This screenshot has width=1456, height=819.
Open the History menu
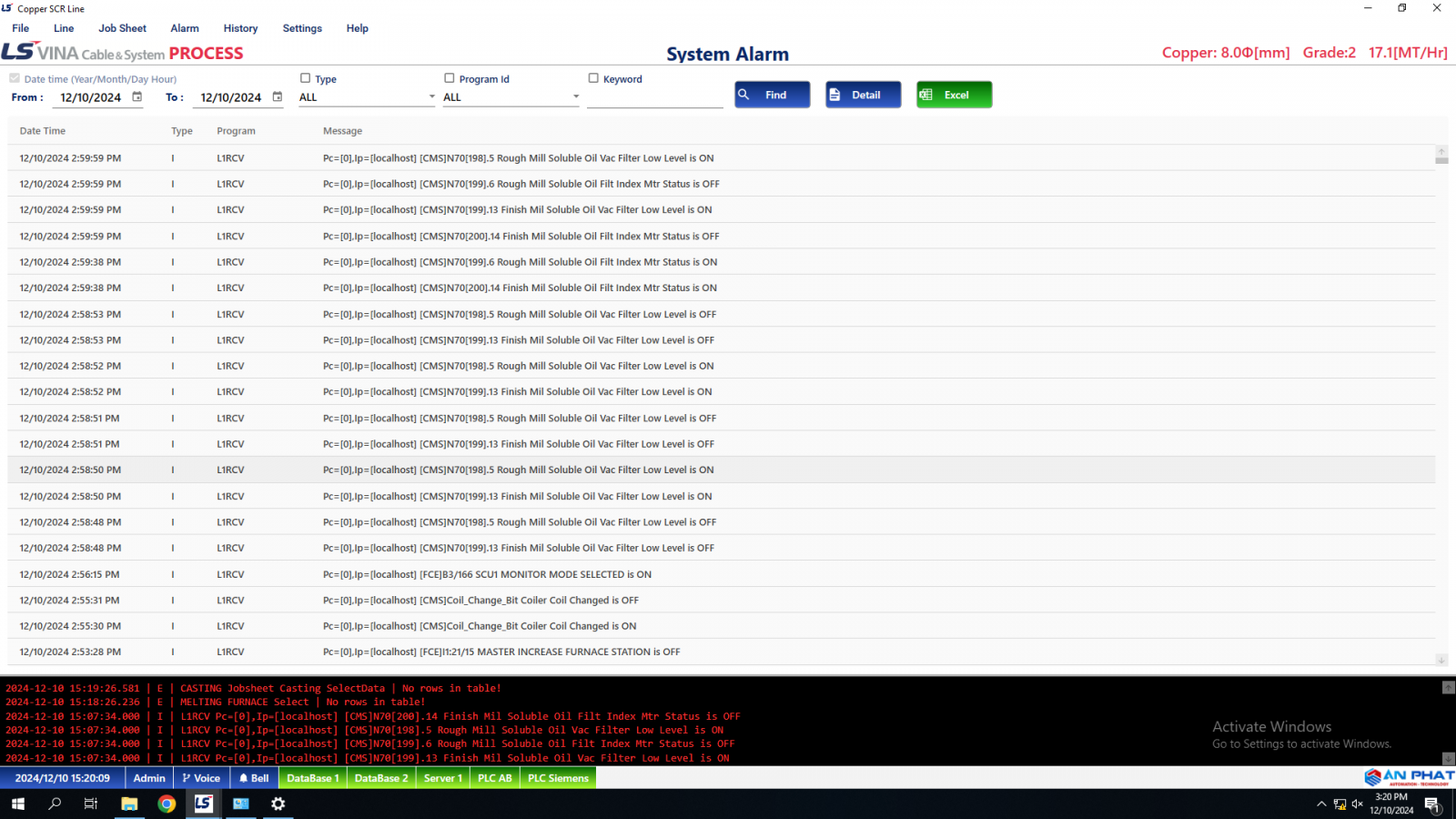[240, 28]
